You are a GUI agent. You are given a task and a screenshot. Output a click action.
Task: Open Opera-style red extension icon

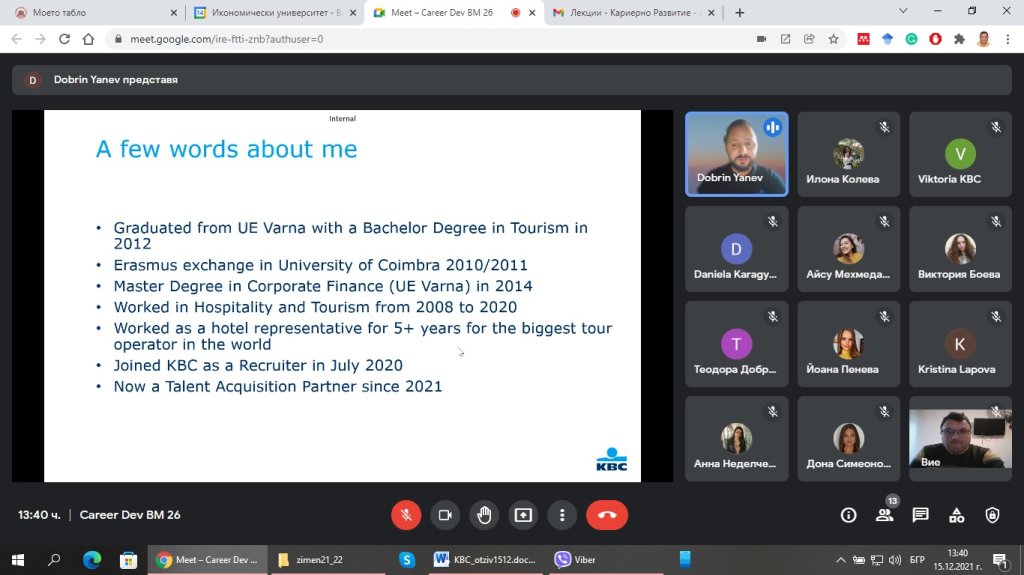[935, 39]
